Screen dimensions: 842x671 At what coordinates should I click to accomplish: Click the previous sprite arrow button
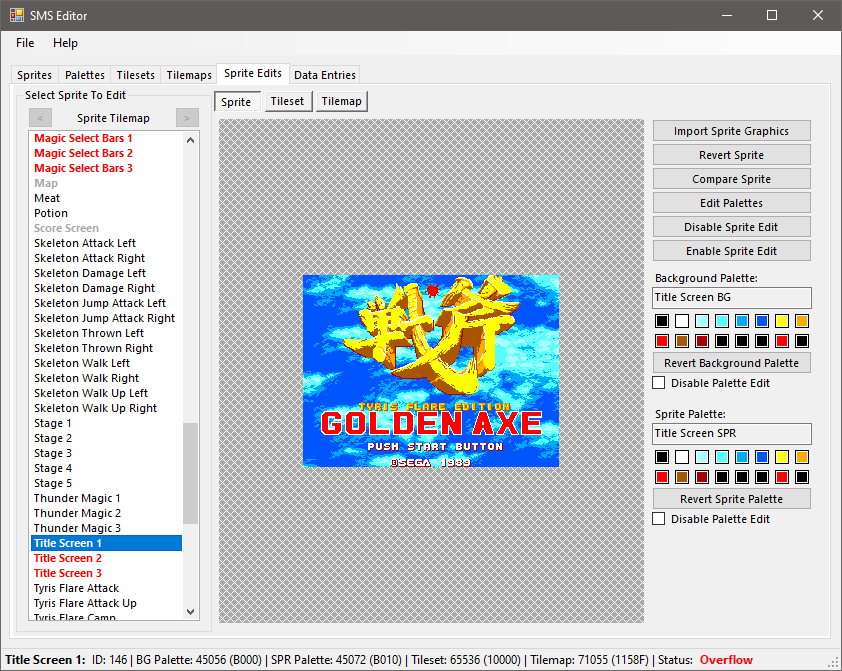[40, 118]
